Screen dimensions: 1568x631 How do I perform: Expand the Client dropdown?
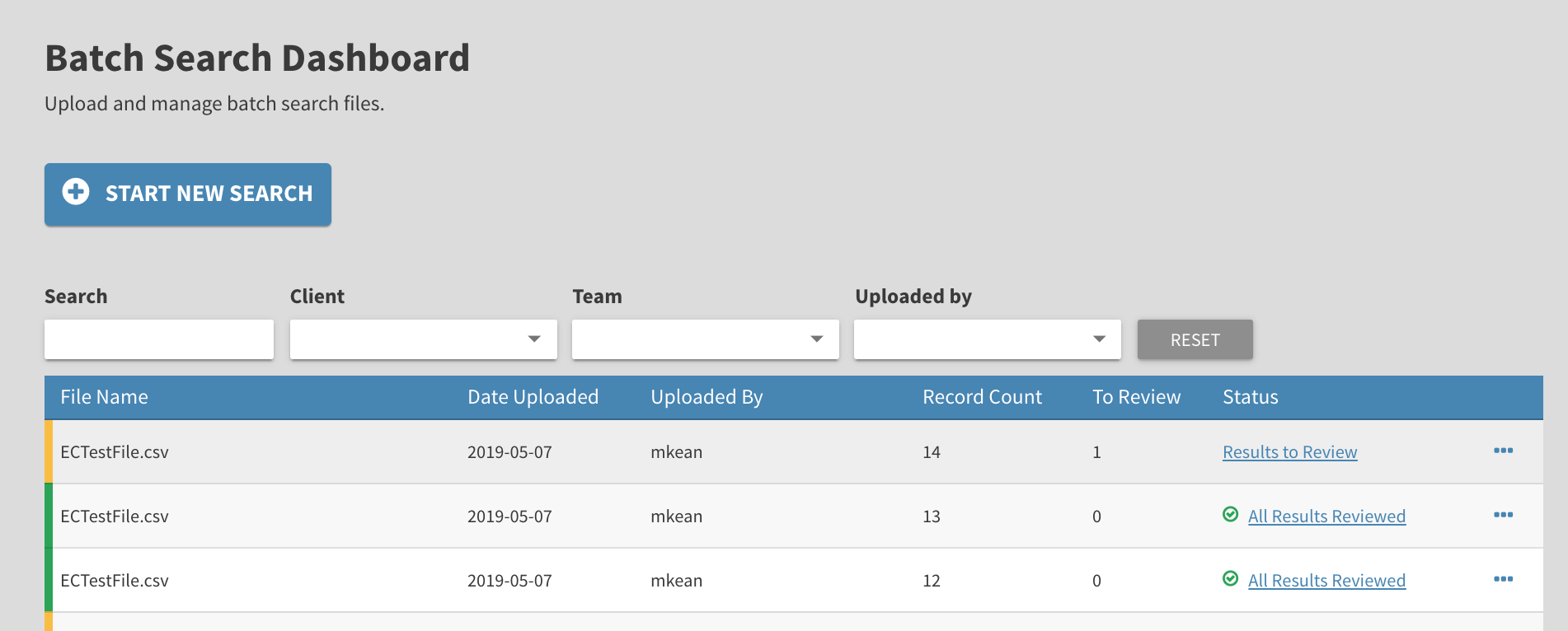[423, 339]
